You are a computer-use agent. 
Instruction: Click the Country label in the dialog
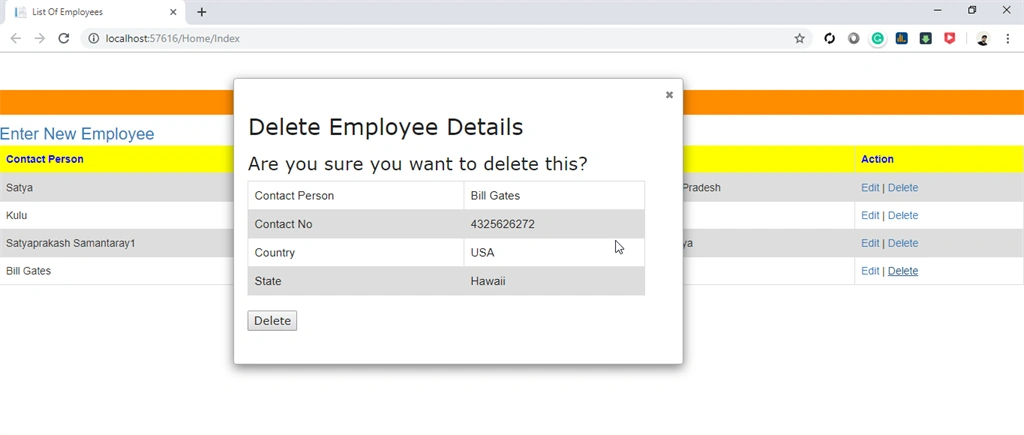(x=274, y=253)
